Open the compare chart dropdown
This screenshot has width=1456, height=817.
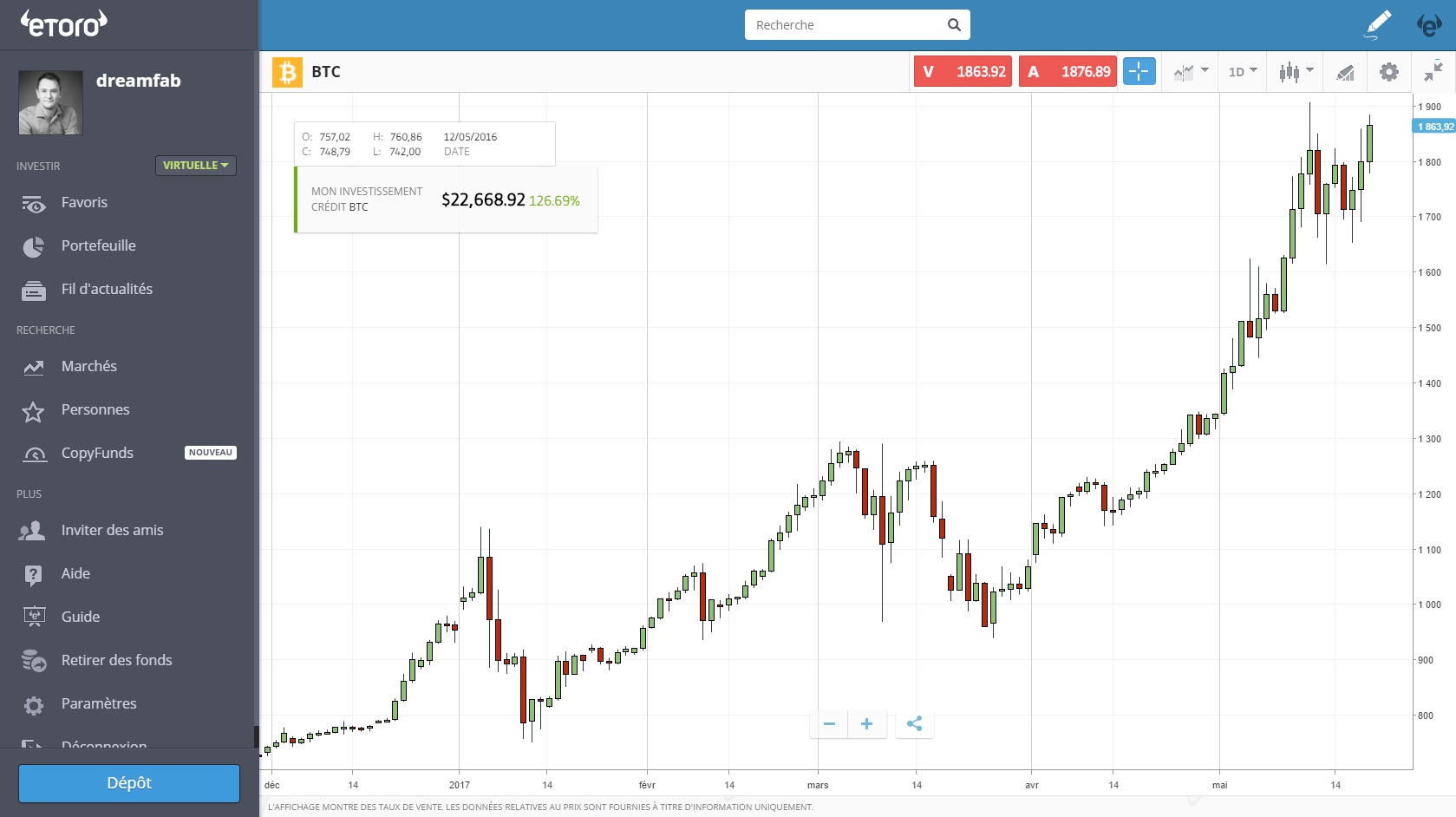(1191, 72)
